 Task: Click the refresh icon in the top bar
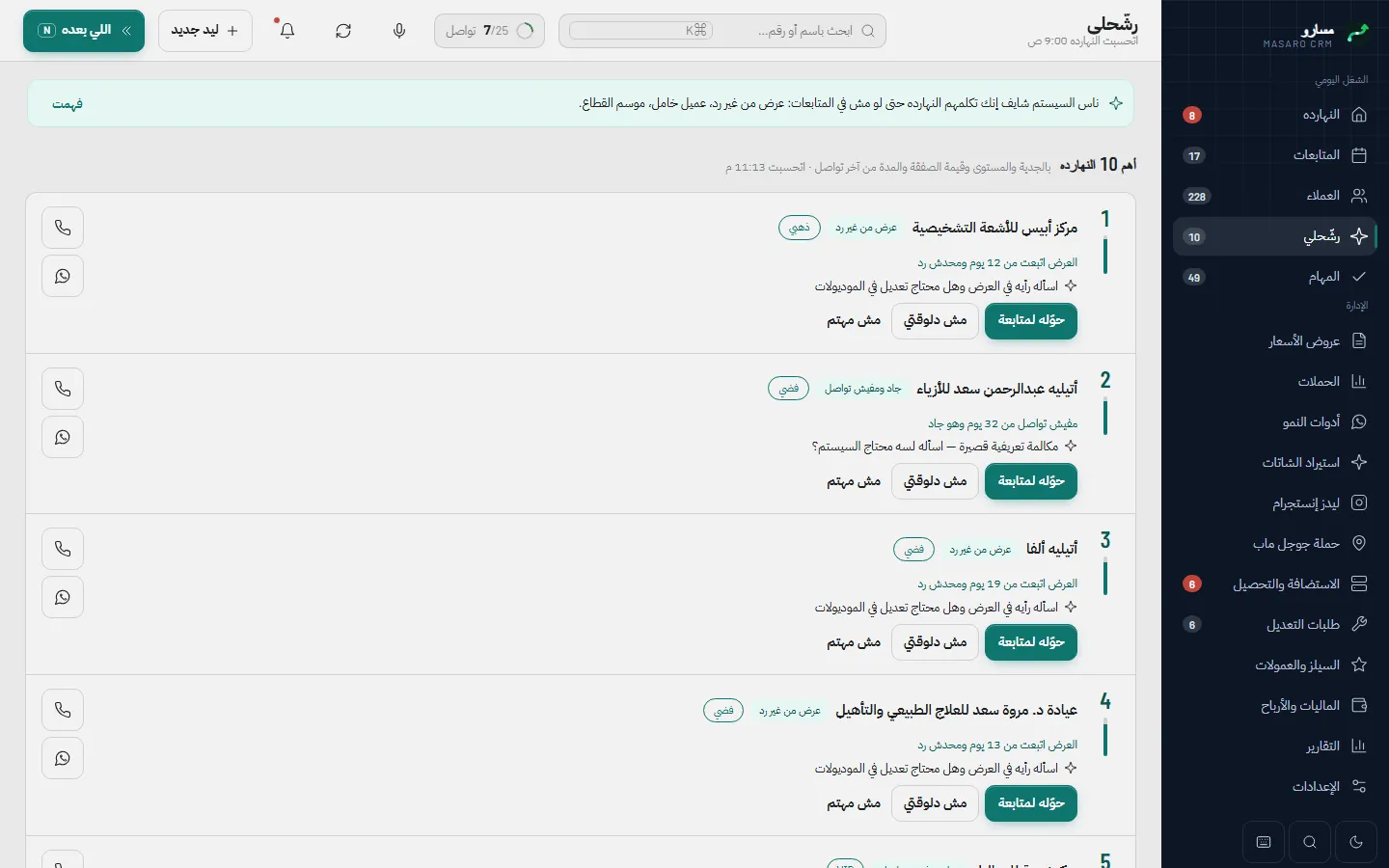tap(343, 31)
